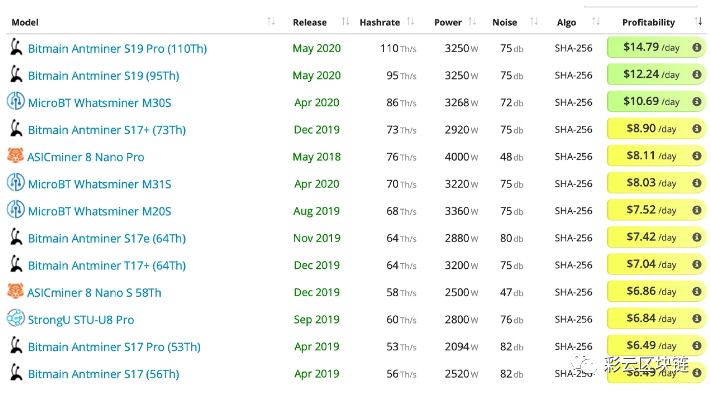
Task: Sort by Noise column sort arrows
Action: [x=534, y=21]
